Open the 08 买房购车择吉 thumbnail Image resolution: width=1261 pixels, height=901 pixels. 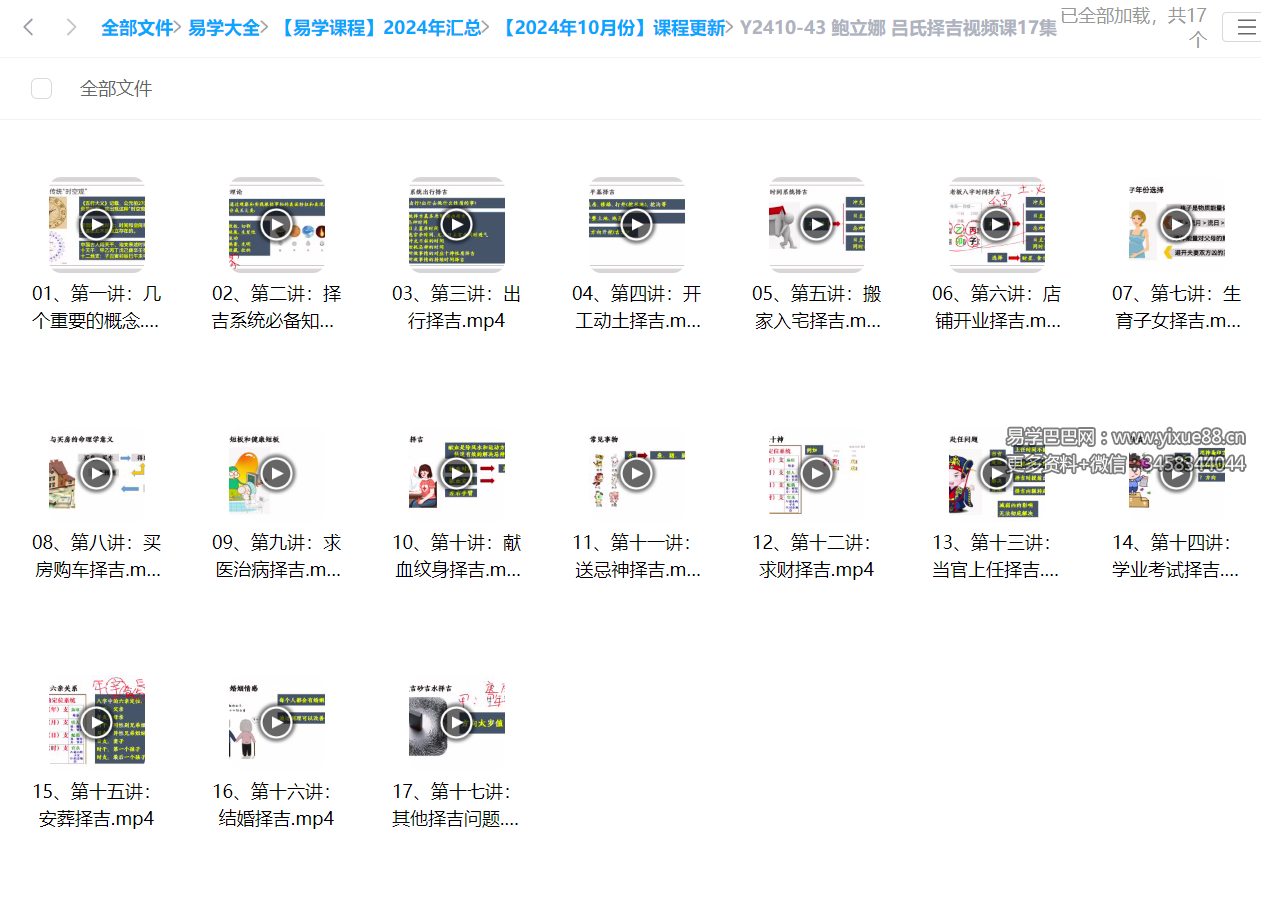96,473
